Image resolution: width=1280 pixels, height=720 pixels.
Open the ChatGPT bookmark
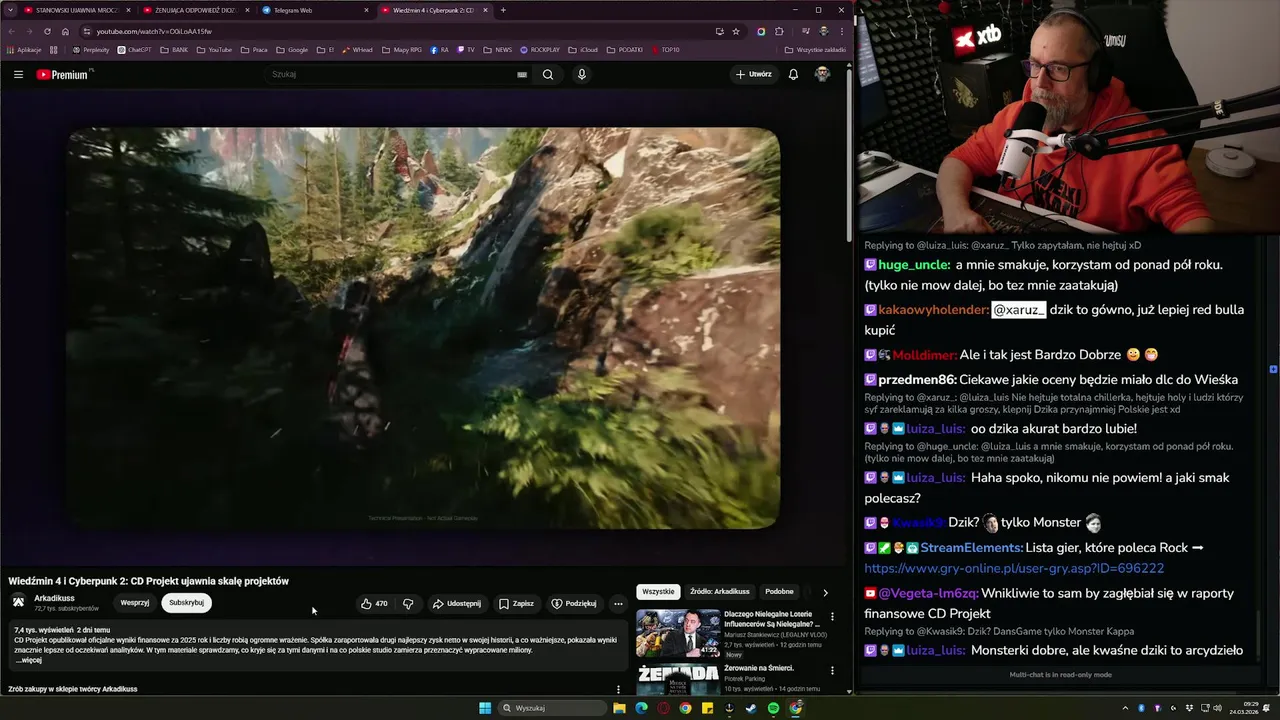[134, 49]
